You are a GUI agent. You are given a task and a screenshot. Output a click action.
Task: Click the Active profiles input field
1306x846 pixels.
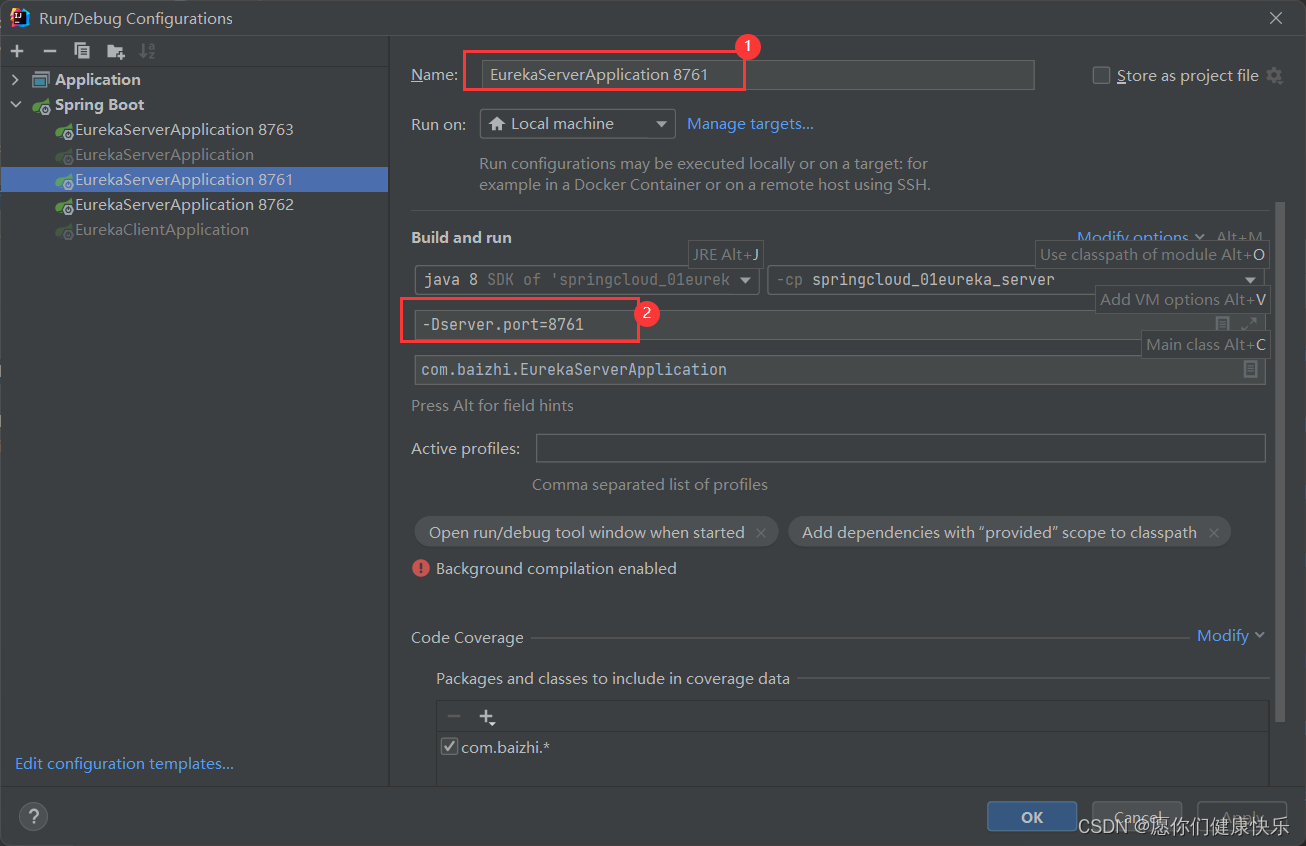(x=901, y=448)
